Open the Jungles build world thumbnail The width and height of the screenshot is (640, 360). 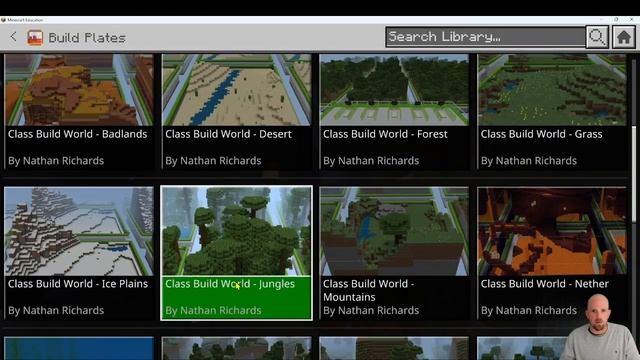[x=236, y=231]
